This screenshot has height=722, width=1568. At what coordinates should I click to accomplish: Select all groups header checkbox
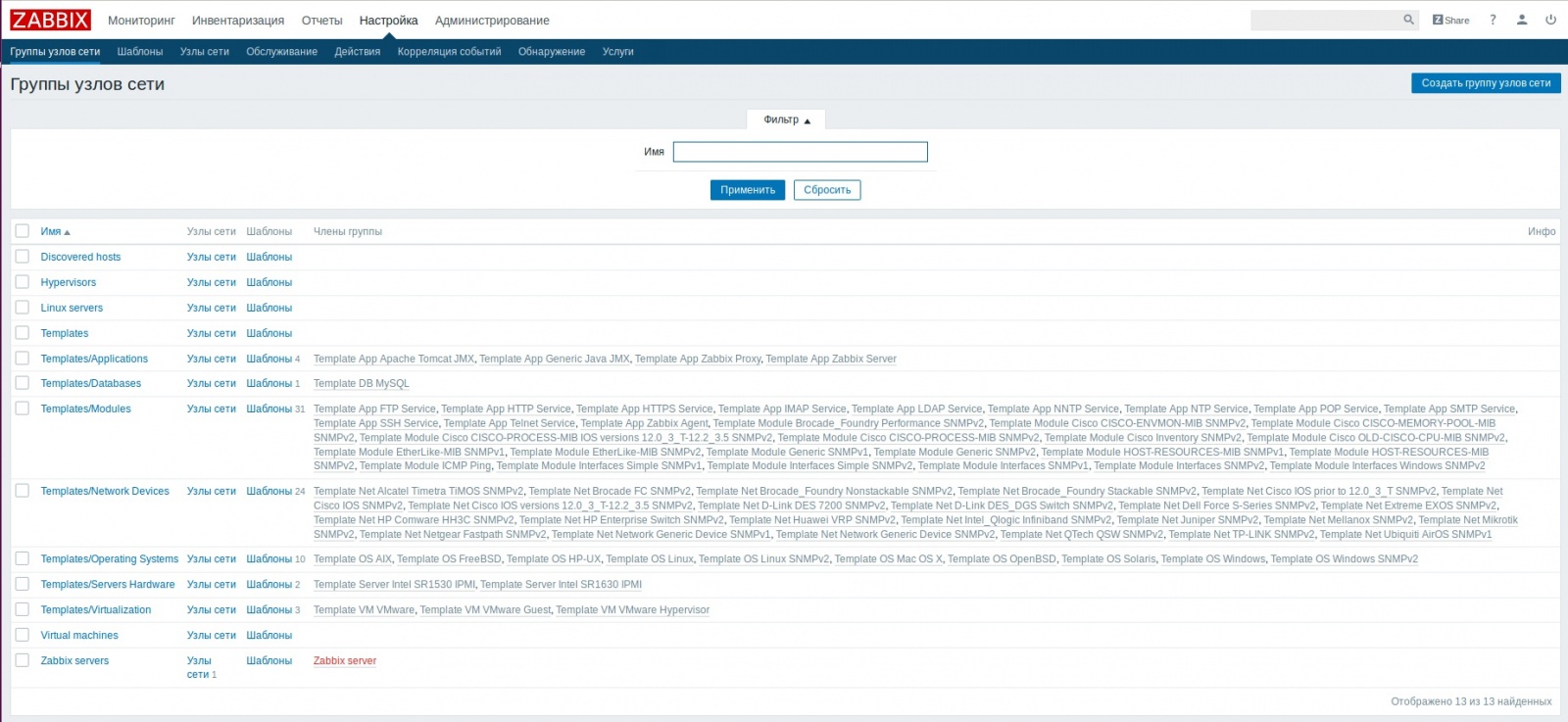click(x=23, y=231)
